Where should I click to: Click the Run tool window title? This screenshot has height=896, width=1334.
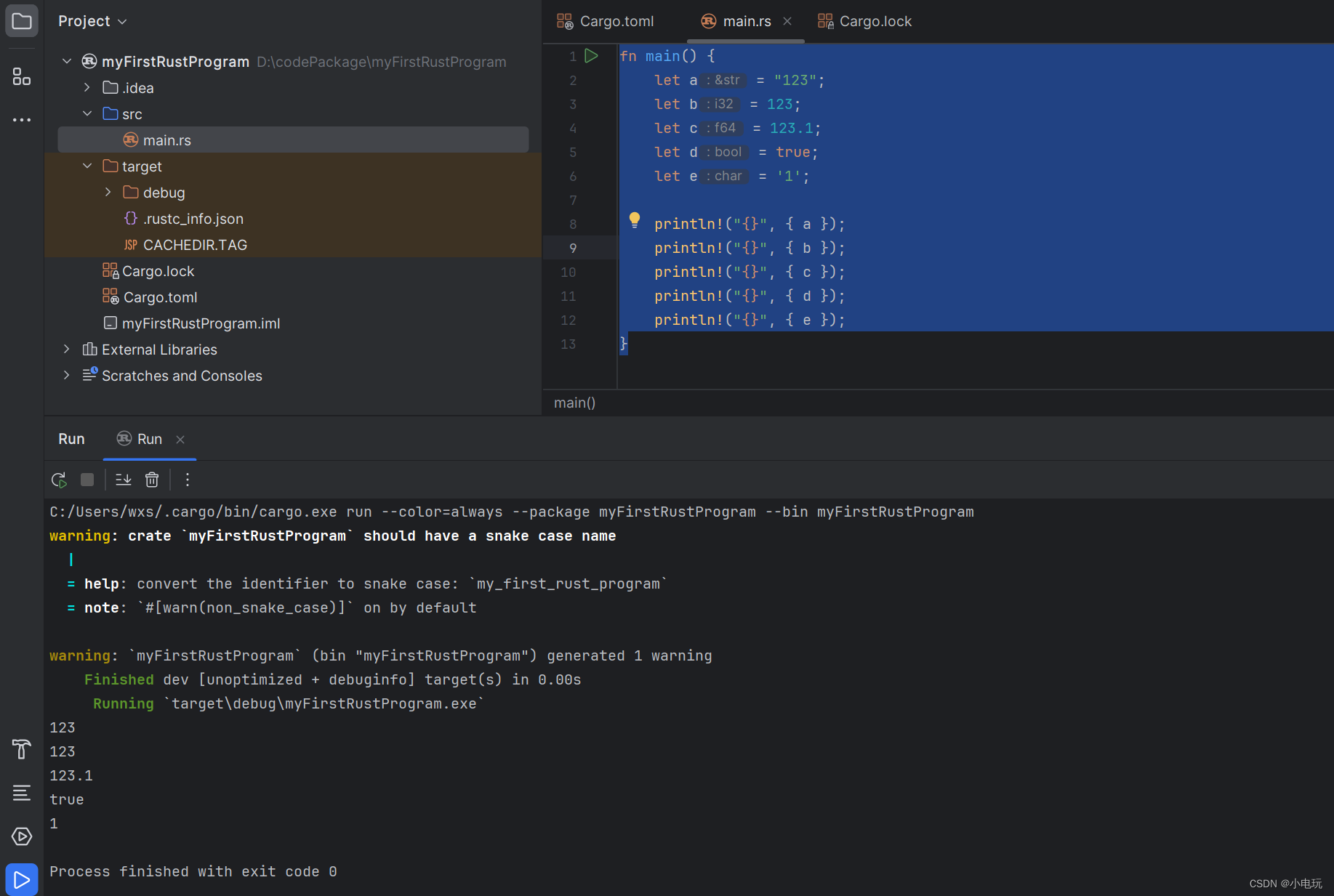pyautogui.click(x=71, y=439)
